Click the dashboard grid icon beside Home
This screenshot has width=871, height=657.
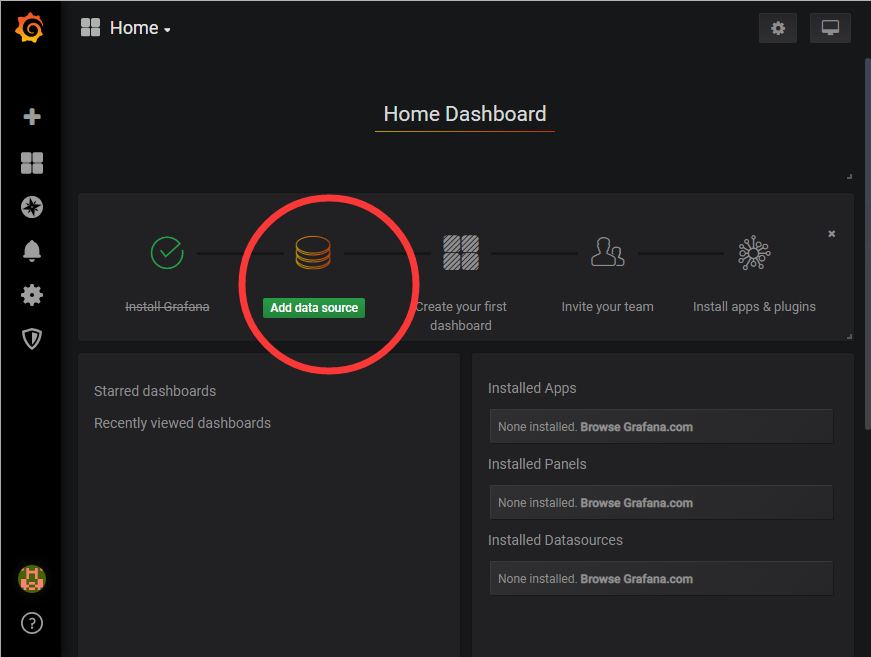(90, 27)
